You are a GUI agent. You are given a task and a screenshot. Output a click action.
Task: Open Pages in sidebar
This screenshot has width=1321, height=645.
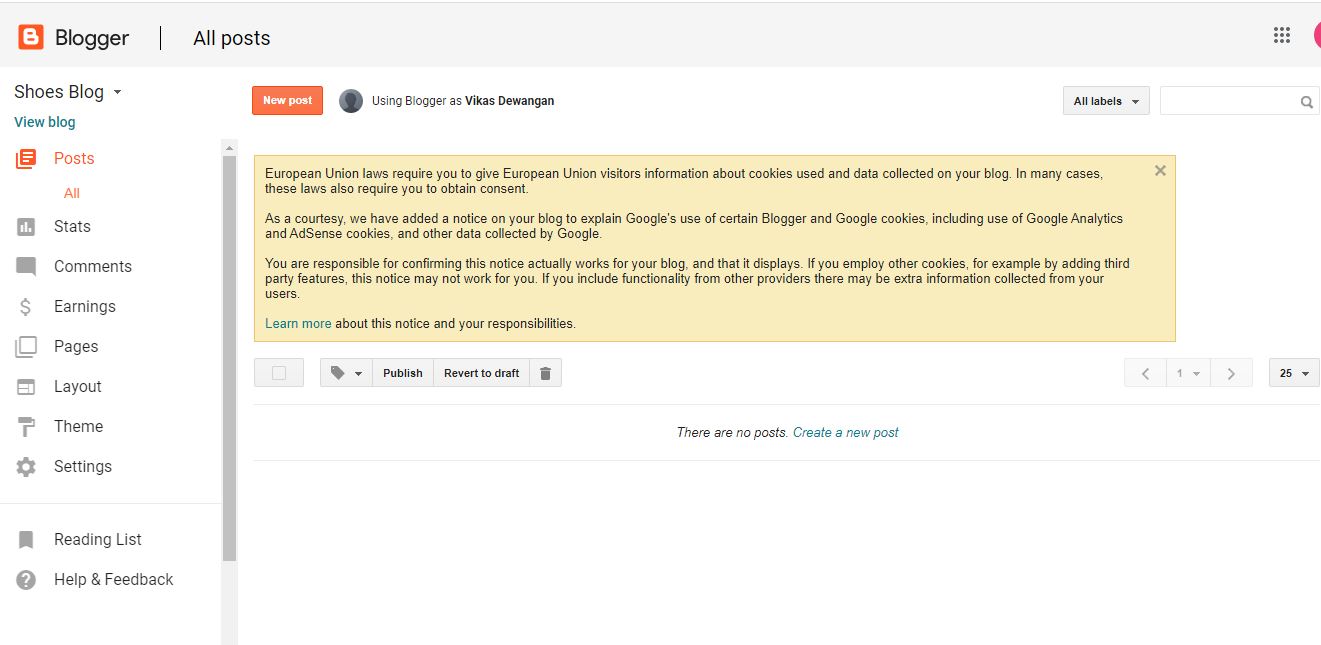[x=76, y=347]
